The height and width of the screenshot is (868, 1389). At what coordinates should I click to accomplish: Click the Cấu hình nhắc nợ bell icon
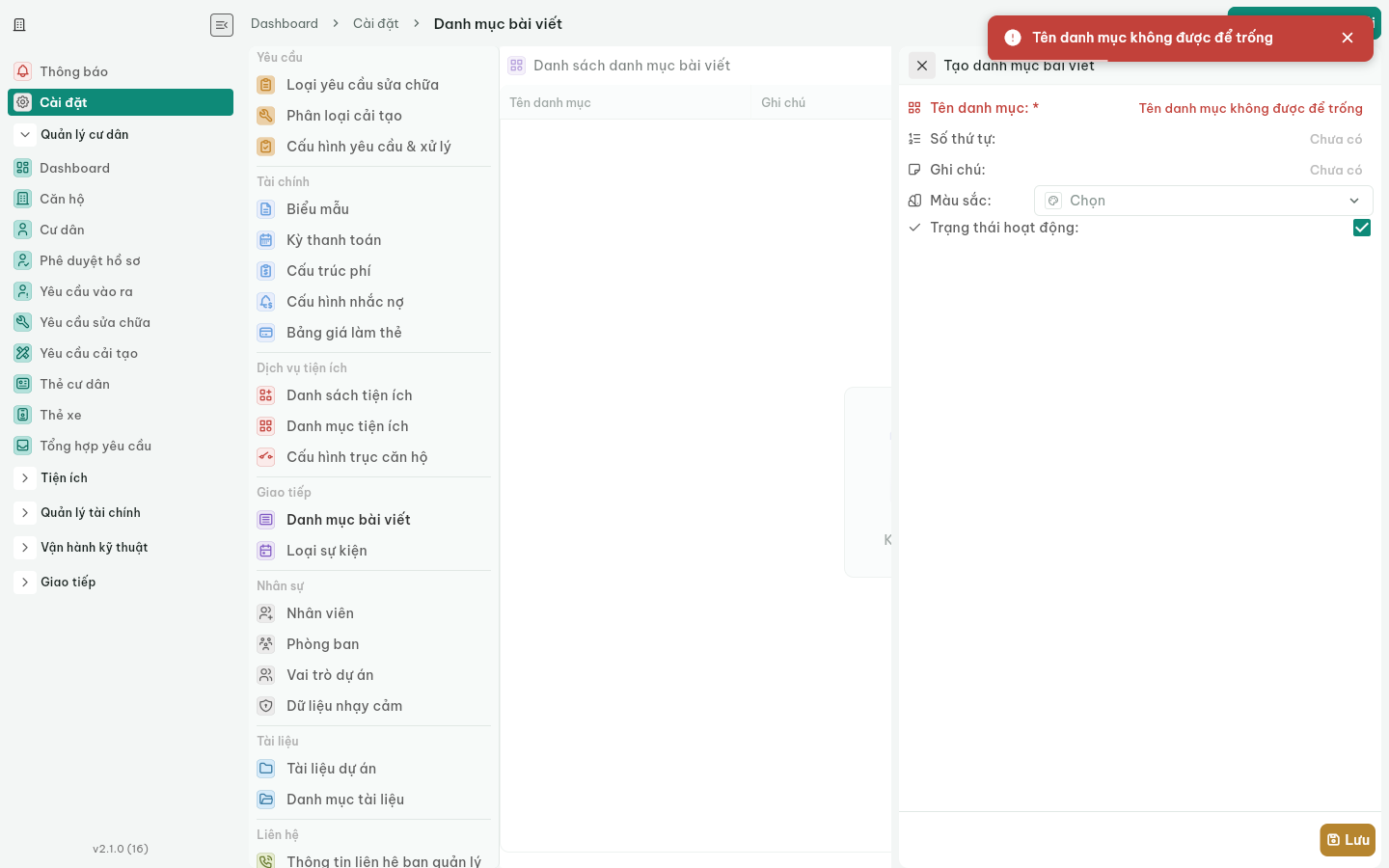[x=266, y=302]
